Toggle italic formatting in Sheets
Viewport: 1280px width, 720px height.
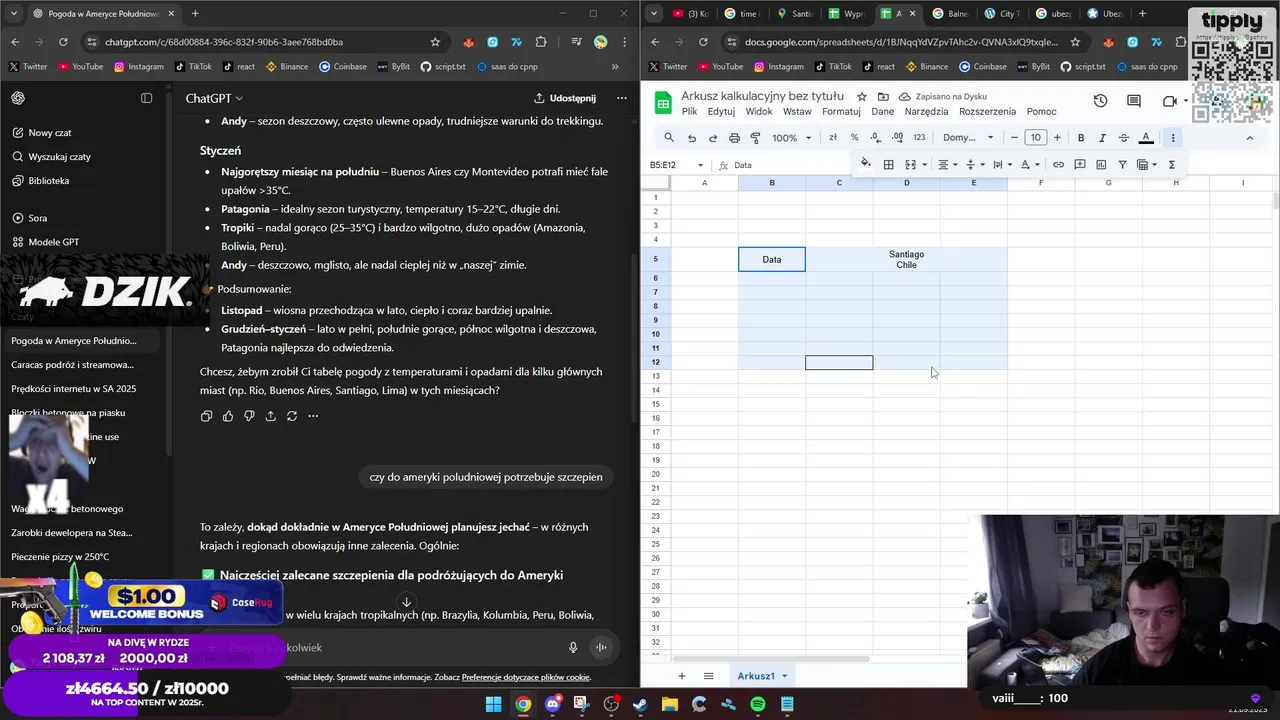pyautogui.click(x=1102, y=138)
